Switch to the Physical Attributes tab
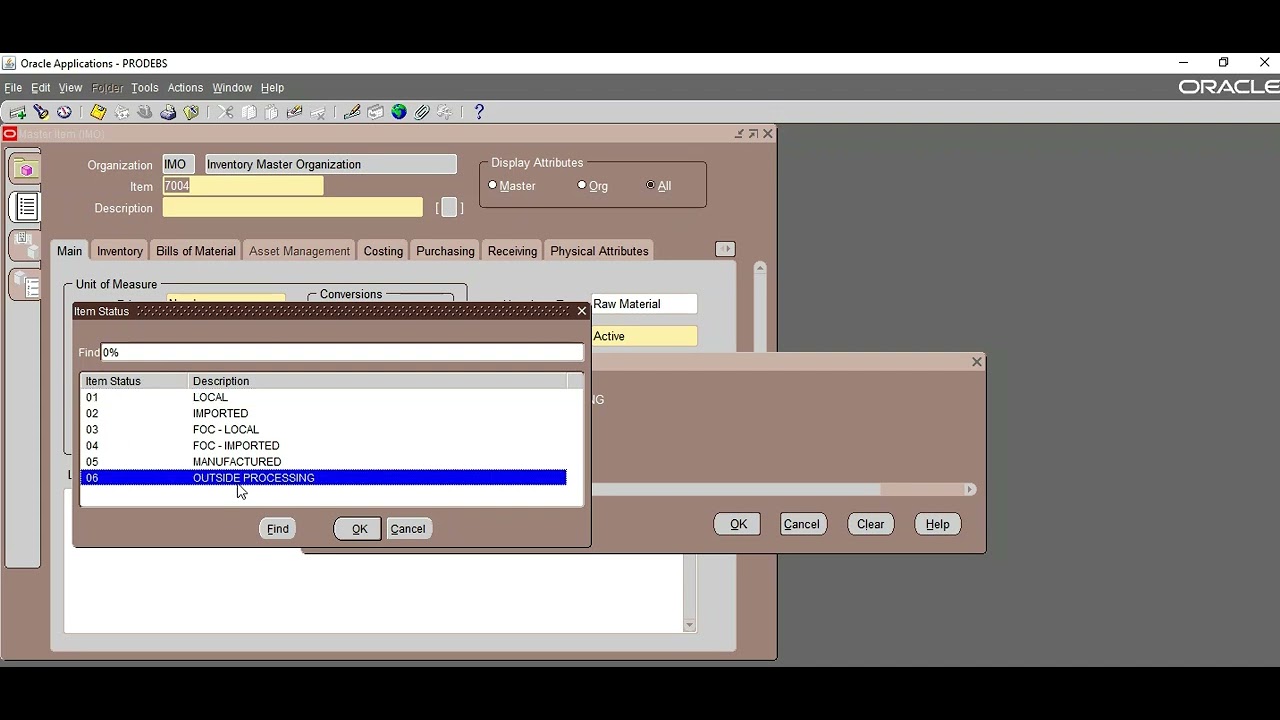This screenshot has height=720, width=1280. (599, 251)
